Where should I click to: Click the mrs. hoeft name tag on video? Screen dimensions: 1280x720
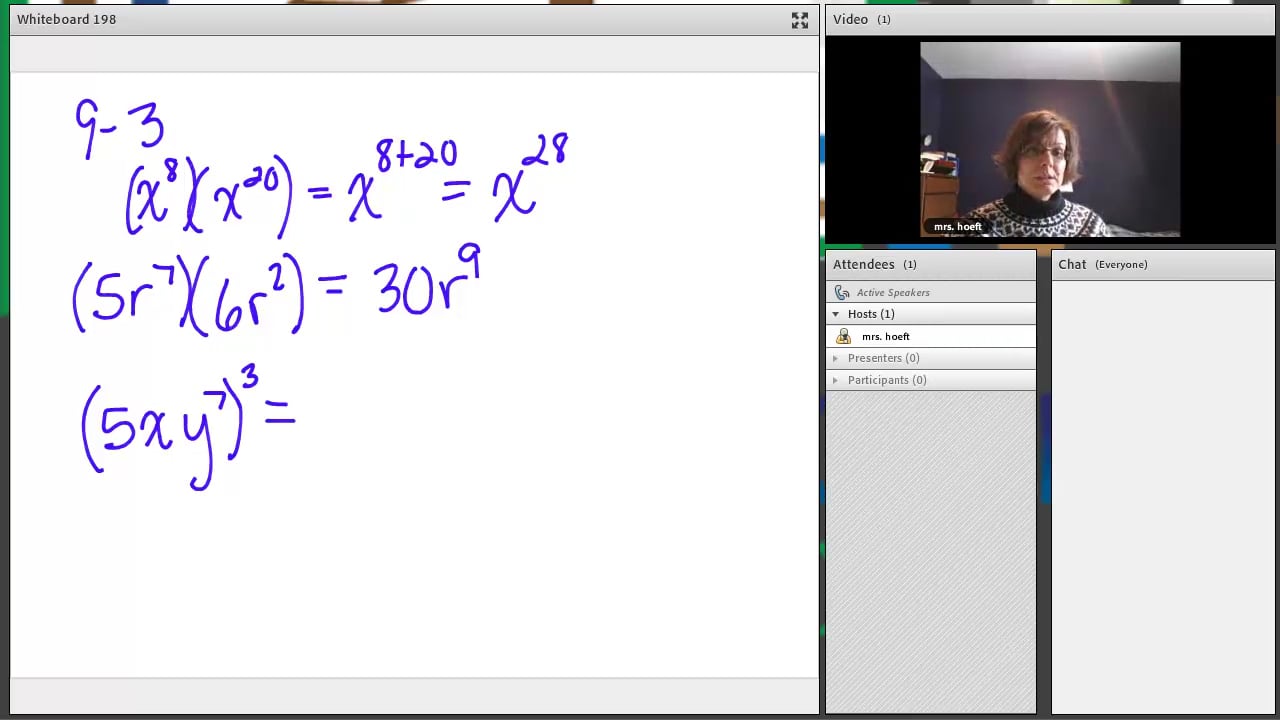[x=957, y=227]
